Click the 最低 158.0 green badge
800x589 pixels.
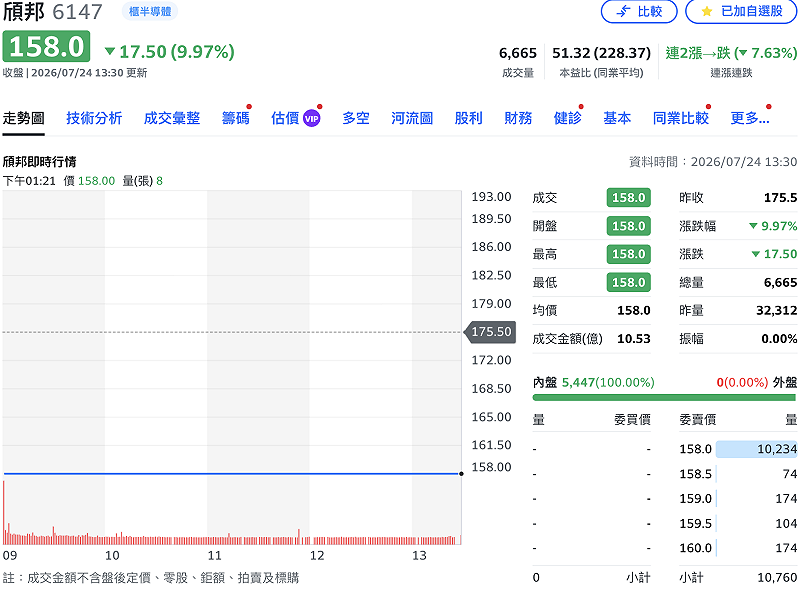click(x=629, y=282)
